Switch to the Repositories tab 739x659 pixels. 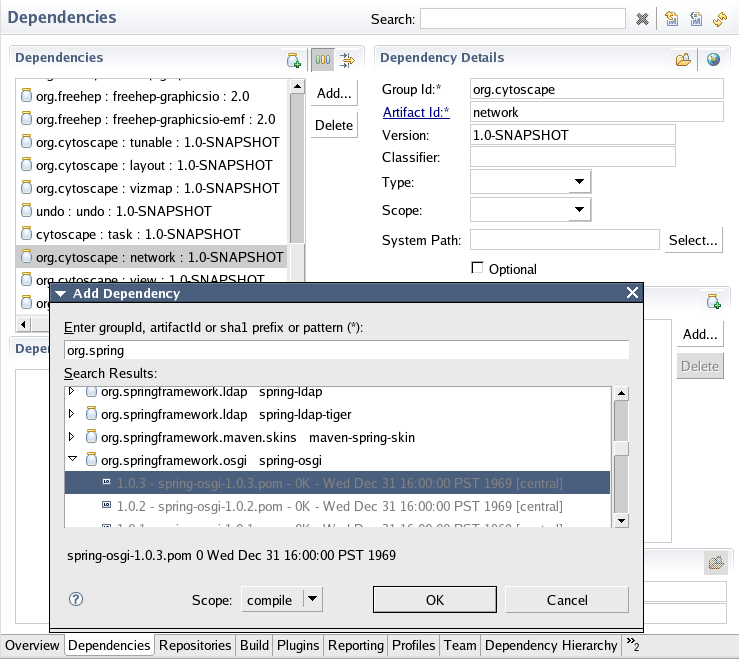pyautogui.click(x=195, y=646)
